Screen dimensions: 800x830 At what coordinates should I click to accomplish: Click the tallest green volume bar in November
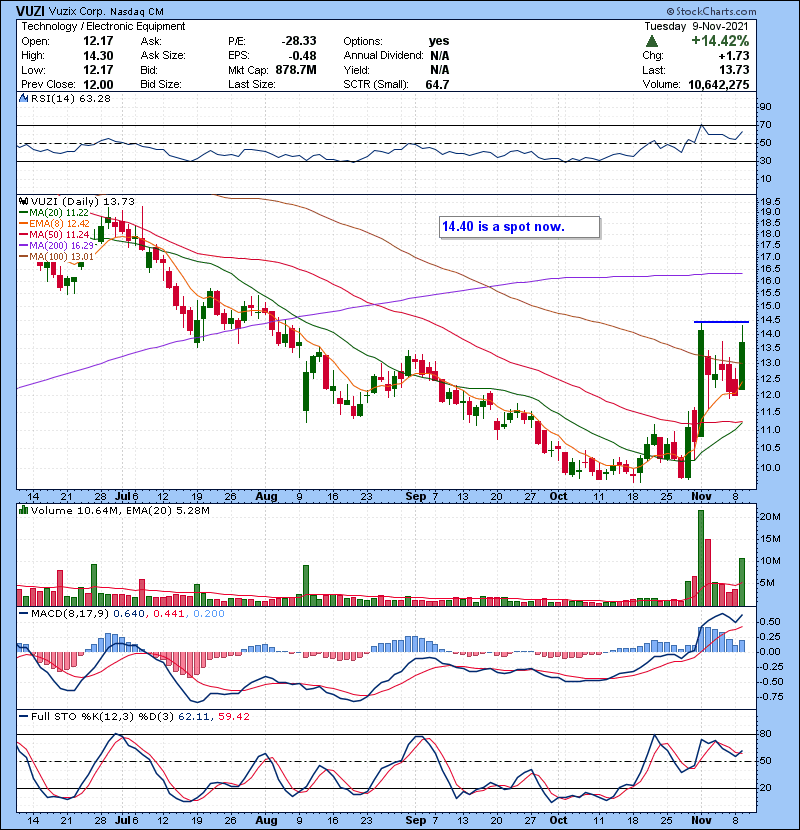701,558
